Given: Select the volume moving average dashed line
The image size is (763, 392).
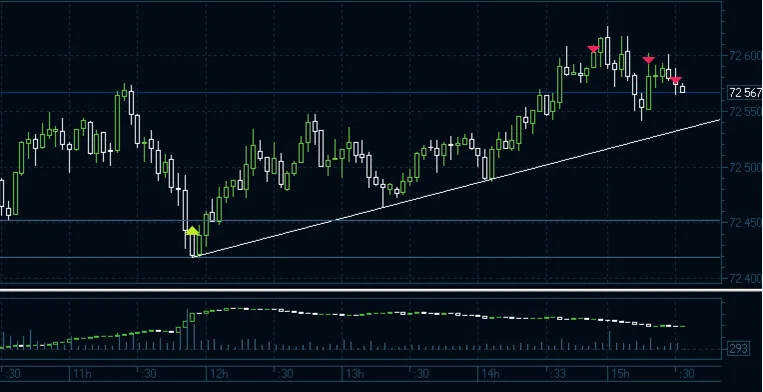Looking at the screenshot, I should tap(343, 327).
